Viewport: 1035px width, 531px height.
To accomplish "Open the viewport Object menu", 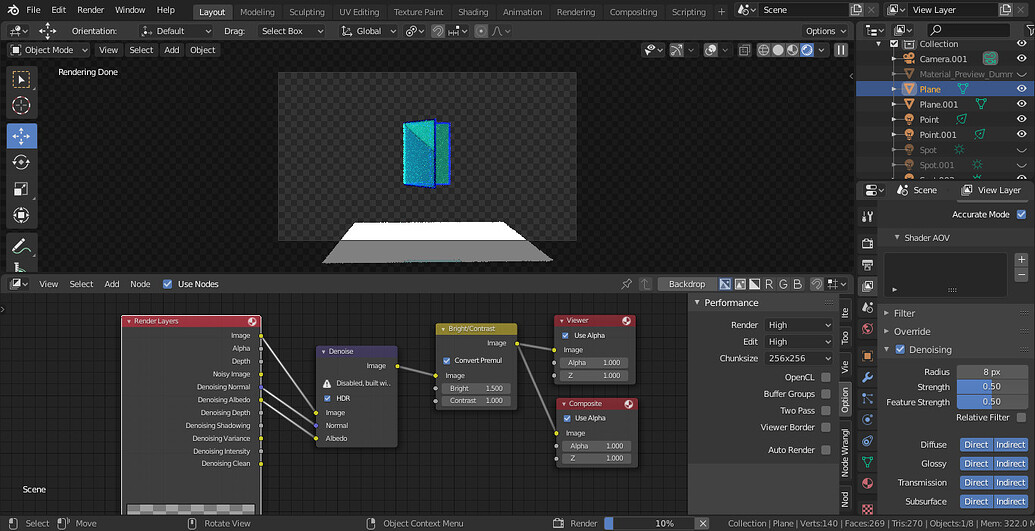I will 203,50.
